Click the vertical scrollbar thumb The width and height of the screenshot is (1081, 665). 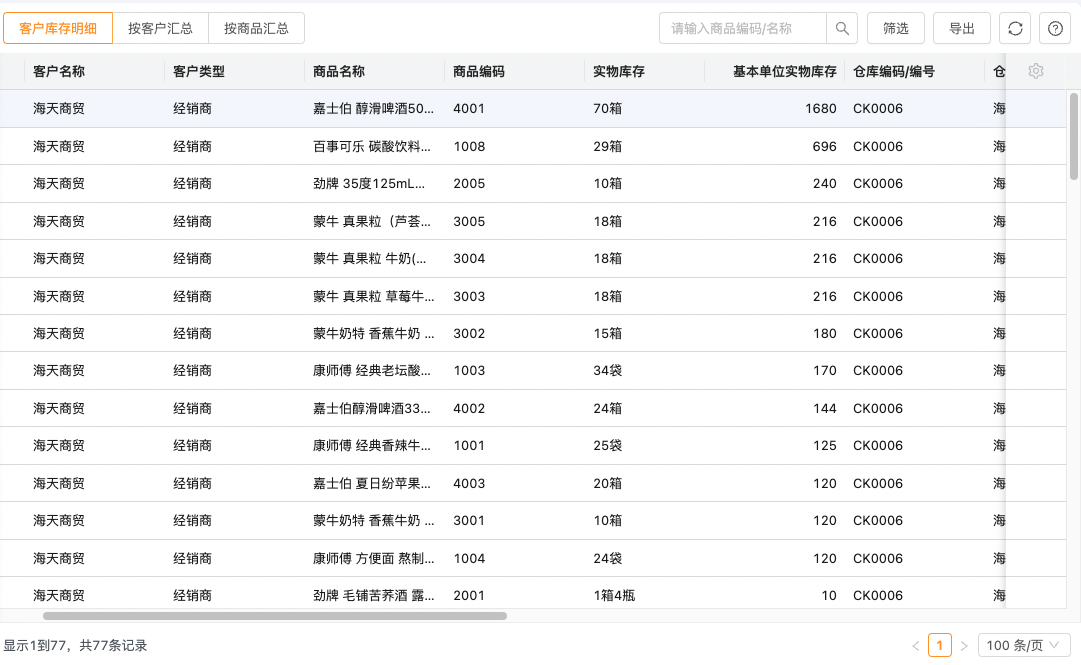point(1073,136)
